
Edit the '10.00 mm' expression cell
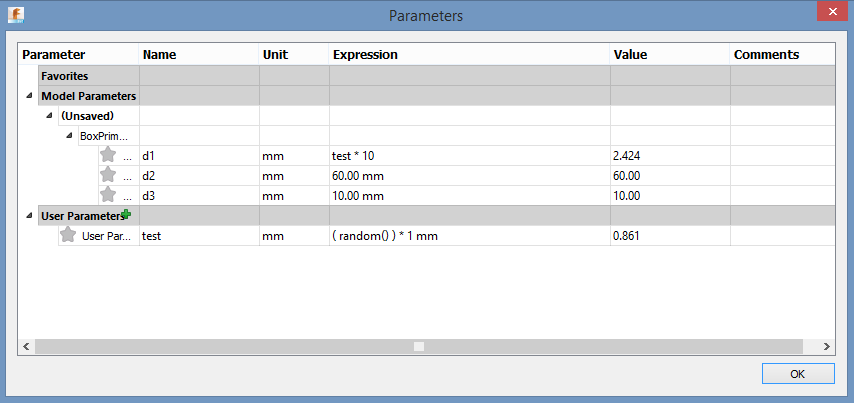tap(469, 196)
